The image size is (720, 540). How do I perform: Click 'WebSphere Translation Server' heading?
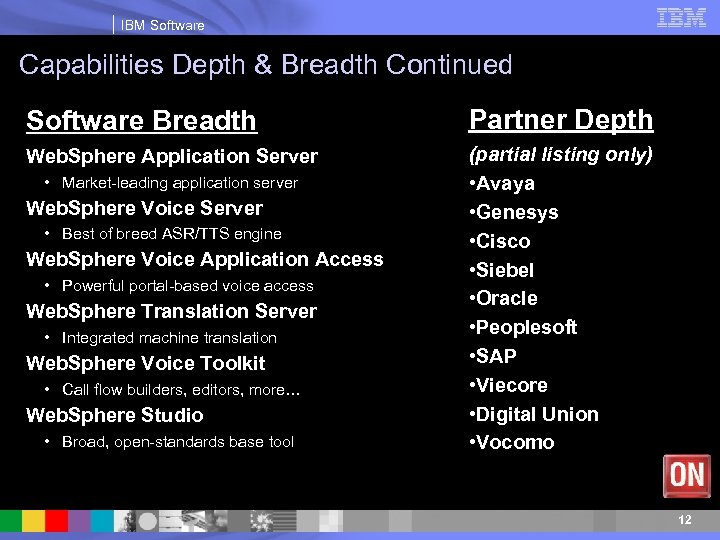(171, 311)
